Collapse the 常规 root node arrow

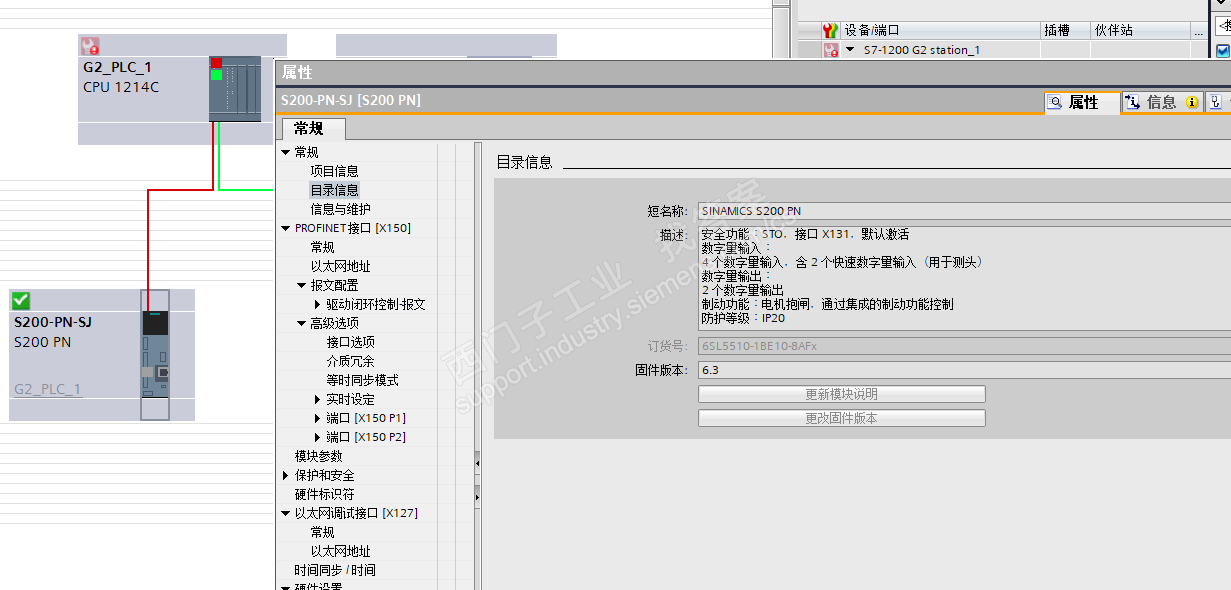(286, 152)
